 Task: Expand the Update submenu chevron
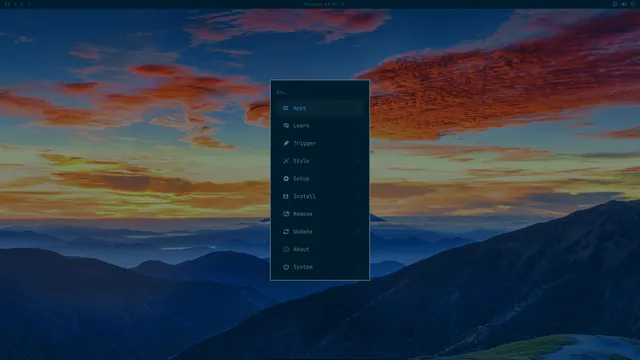[358, 231]
